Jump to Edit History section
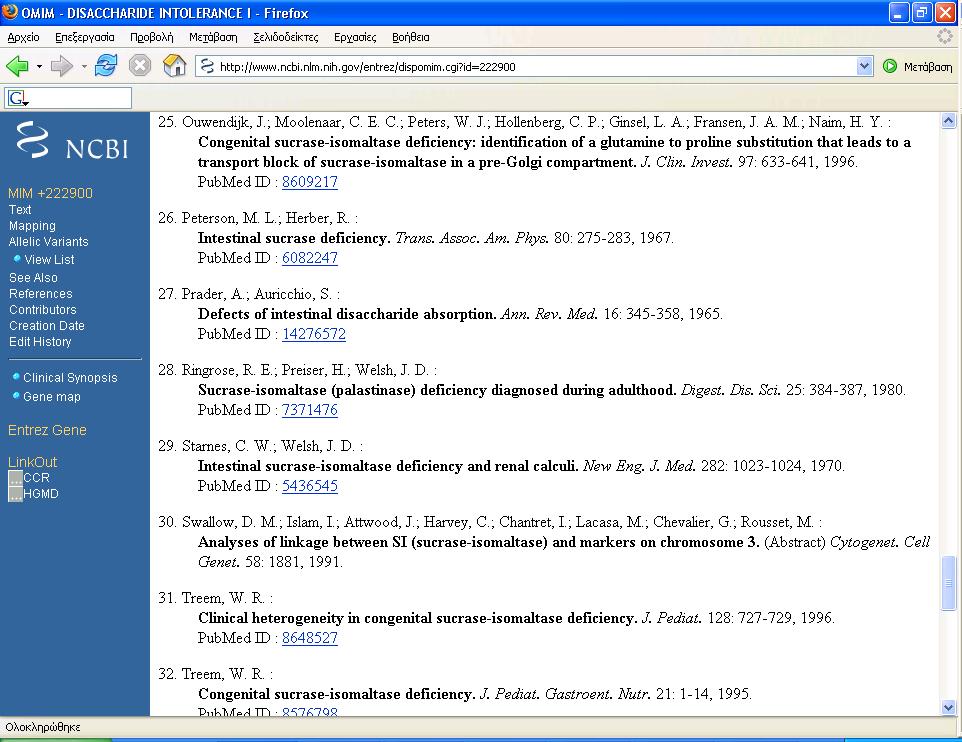Image resolution: width=962 pixels, height=742 pixels. click(40, 342)
